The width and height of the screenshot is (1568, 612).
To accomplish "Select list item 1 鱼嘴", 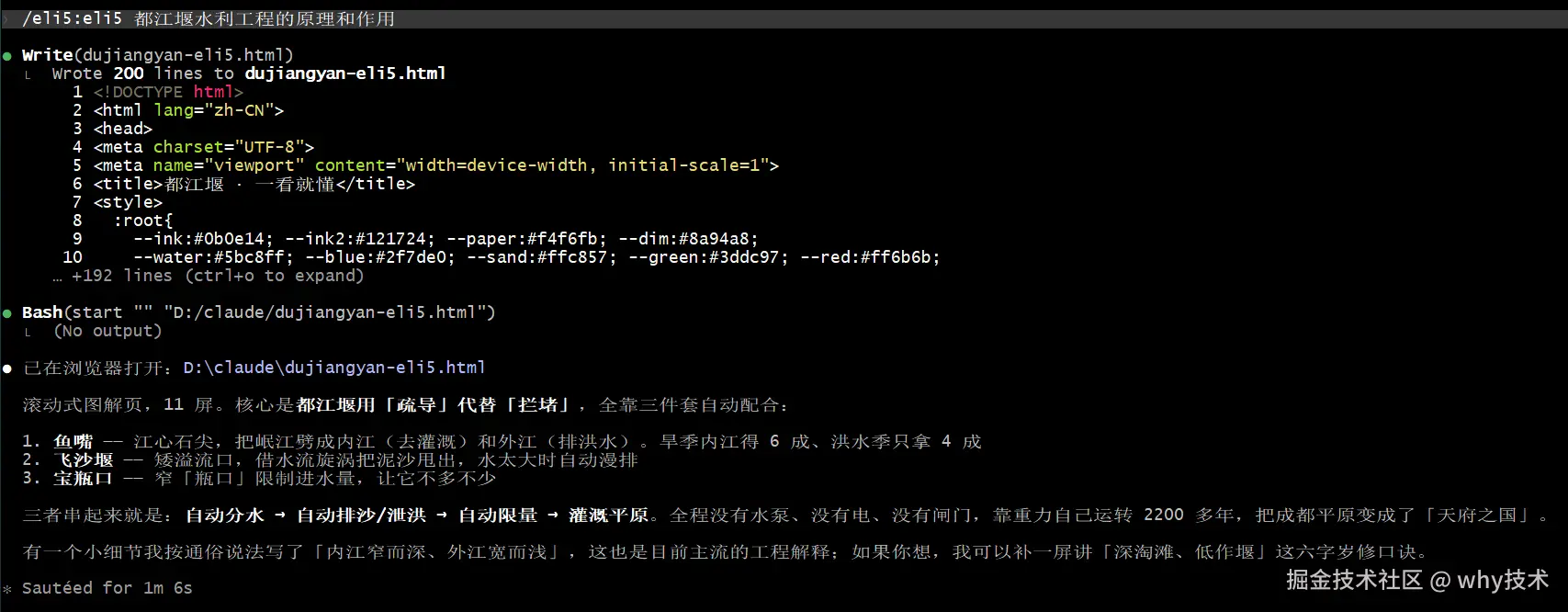I will [502, 442].
